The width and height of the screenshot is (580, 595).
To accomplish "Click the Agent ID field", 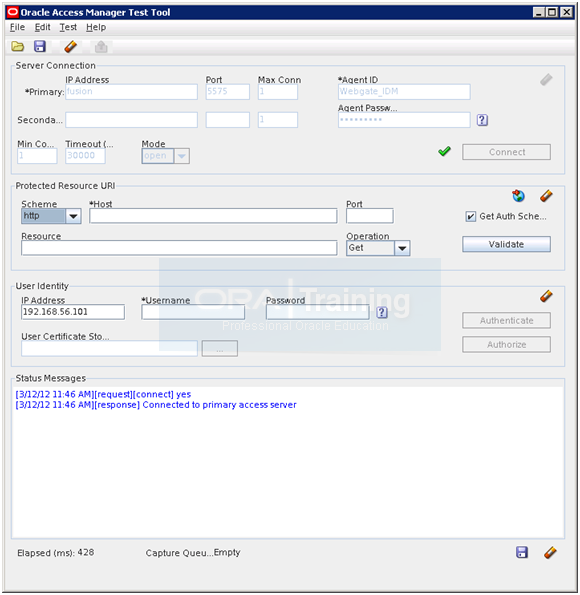I will pos(404,92).
